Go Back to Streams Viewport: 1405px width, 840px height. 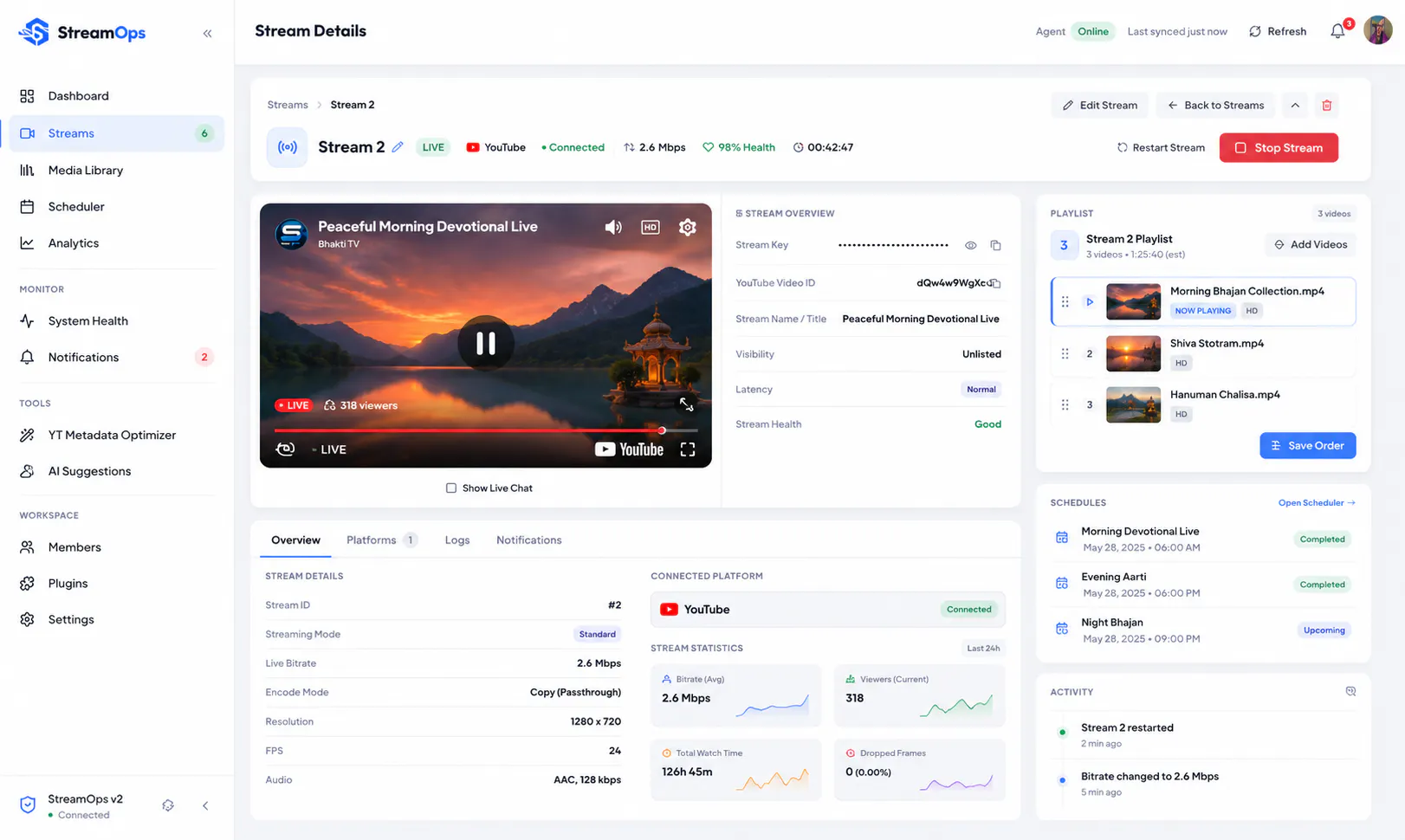1215,106
